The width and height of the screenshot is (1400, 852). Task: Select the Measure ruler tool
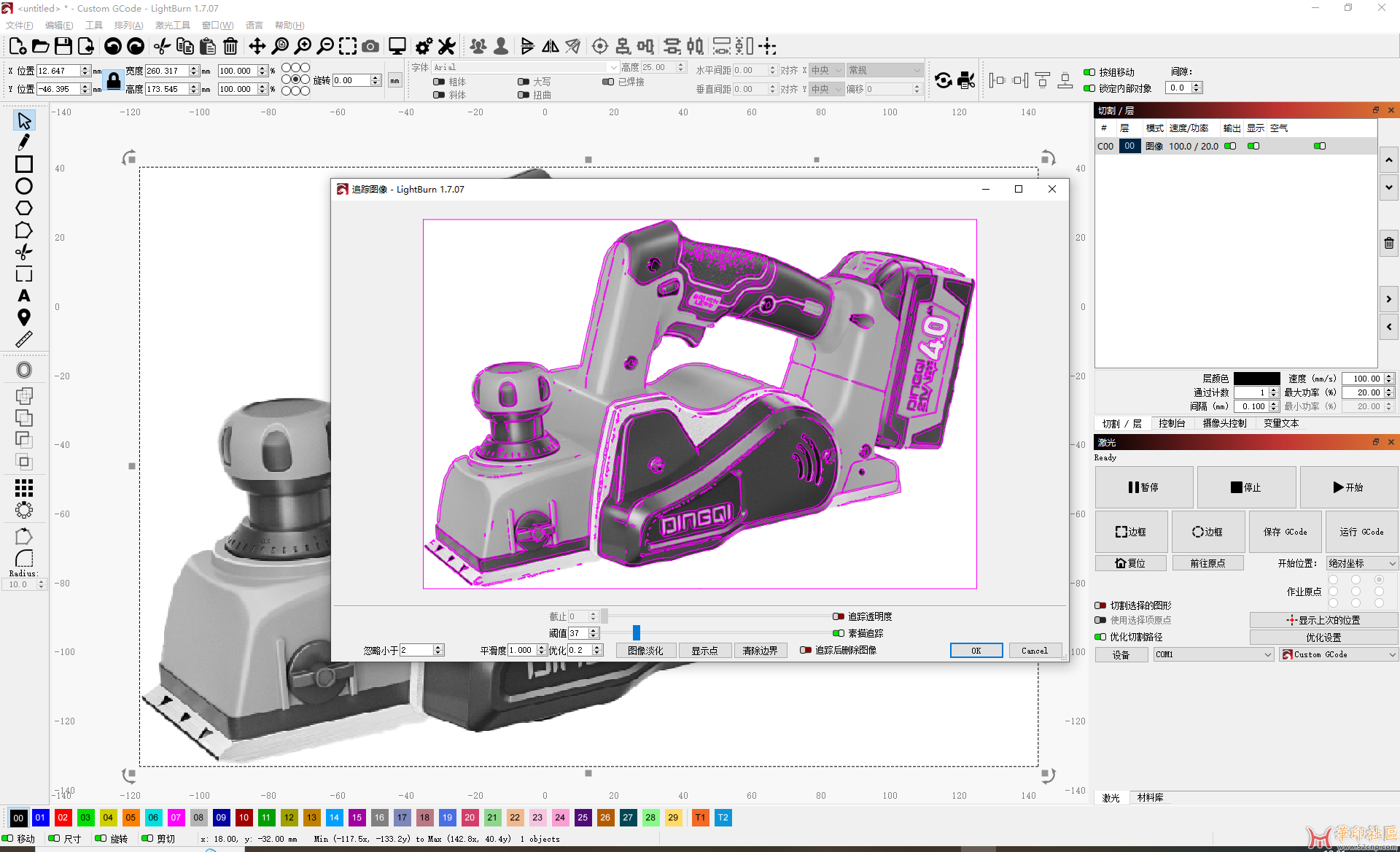click(24, 340)
